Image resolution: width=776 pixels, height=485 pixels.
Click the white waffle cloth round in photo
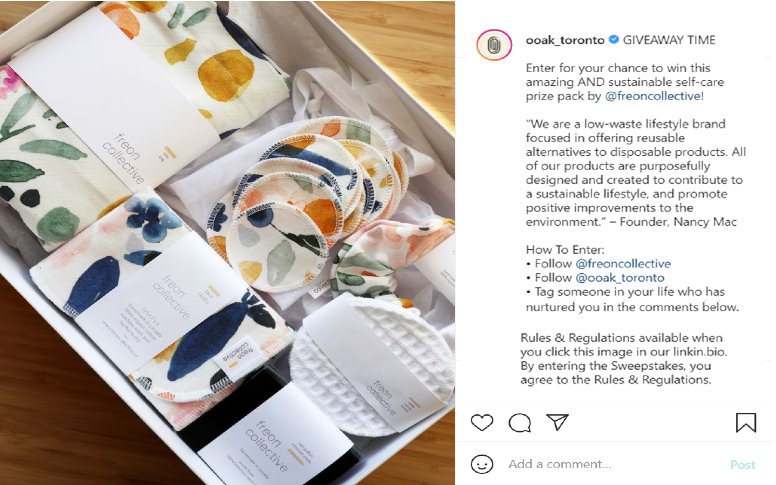click(372, 365)
